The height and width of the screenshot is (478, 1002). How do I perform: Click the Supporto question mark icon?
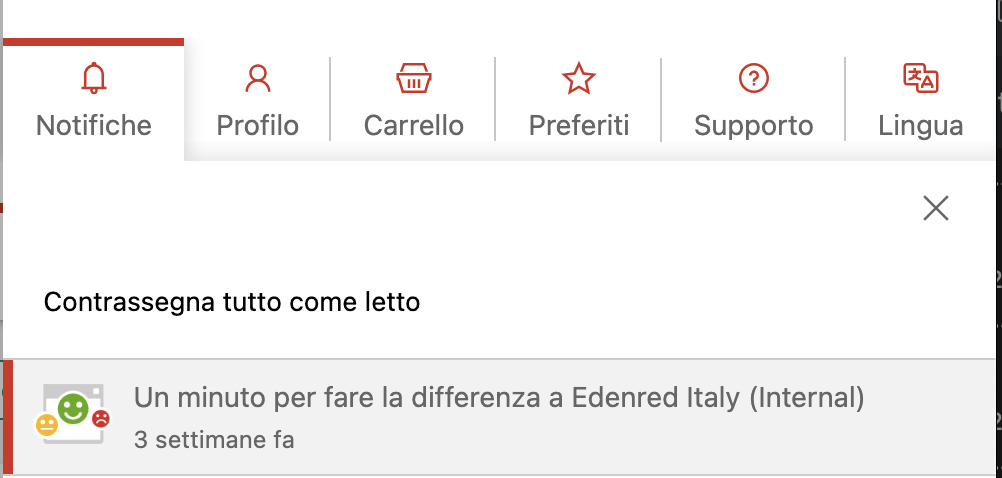point(753,78)
